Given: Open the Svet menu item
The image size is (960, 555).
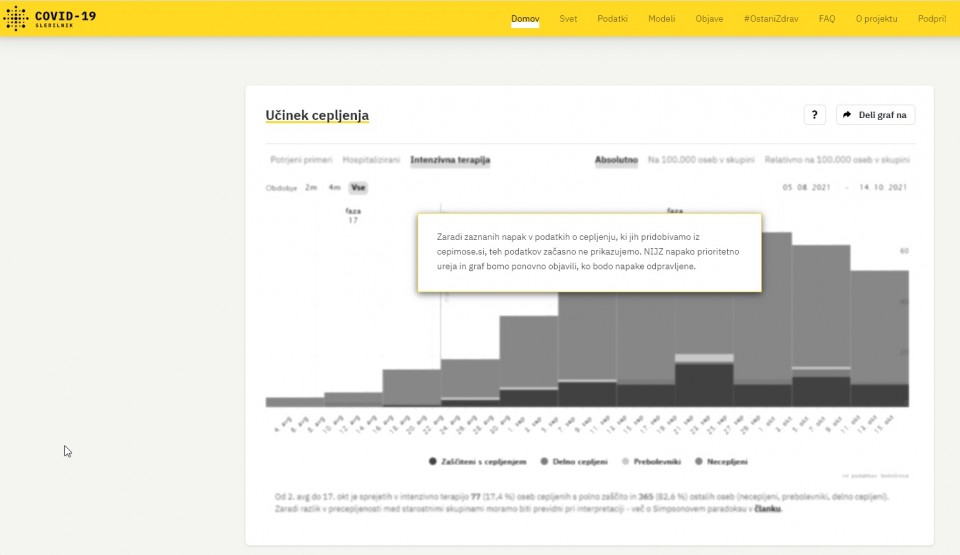Looking at the screenshot, I should [x=568, y=19].
